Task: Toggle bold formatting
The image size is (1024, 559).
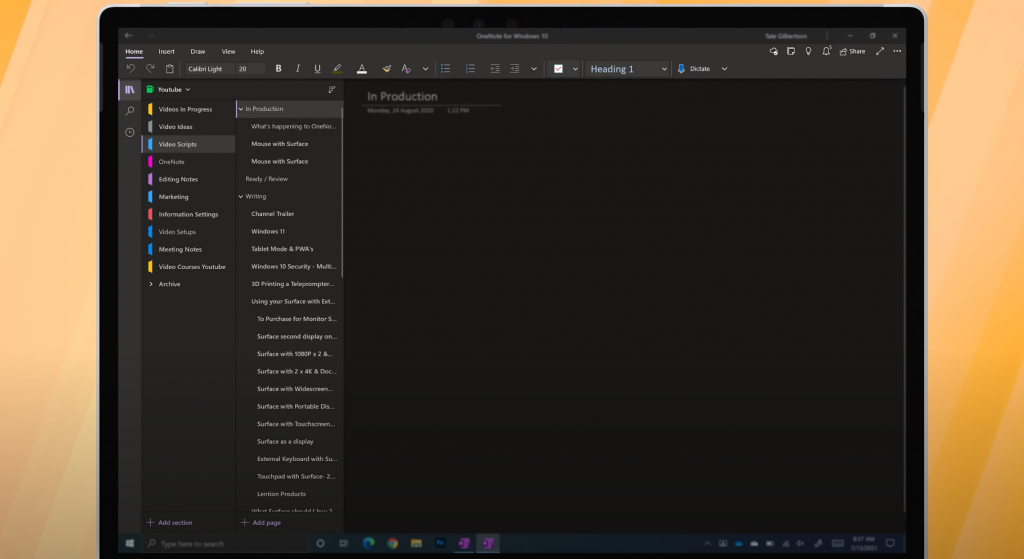Action: coord(278,69)
